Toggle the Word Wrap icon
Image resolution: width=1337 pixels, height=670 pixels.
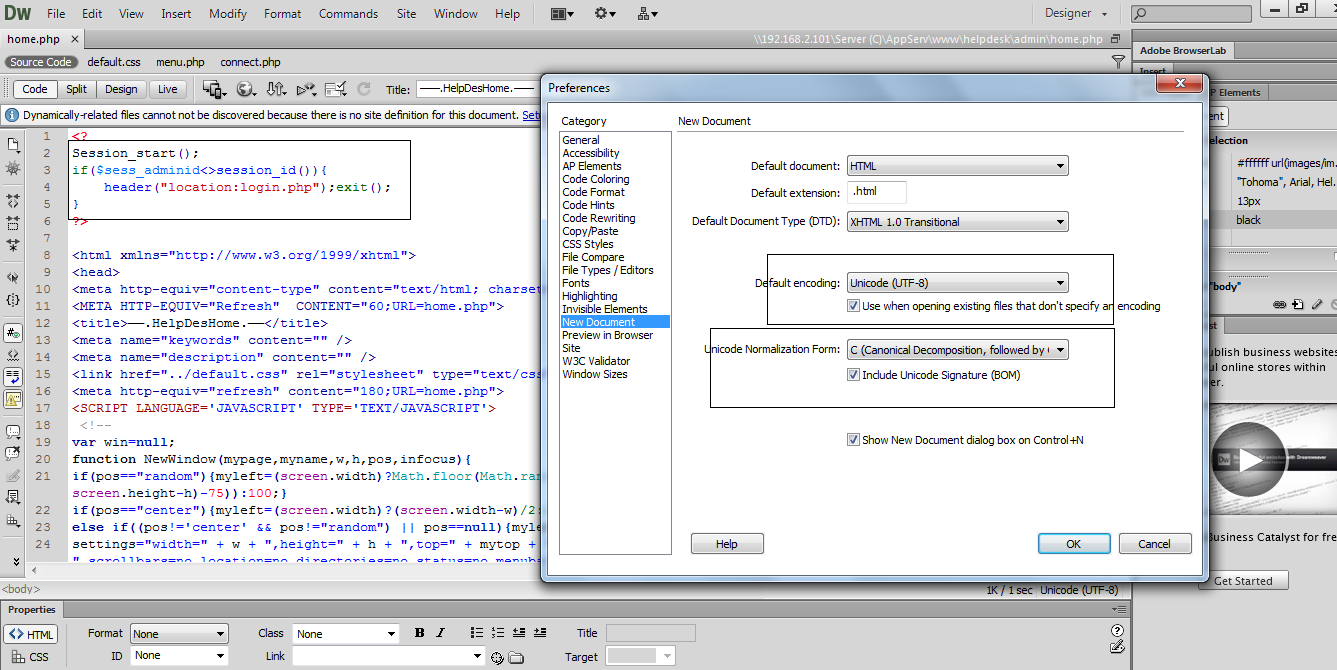[x=13, y=377]
